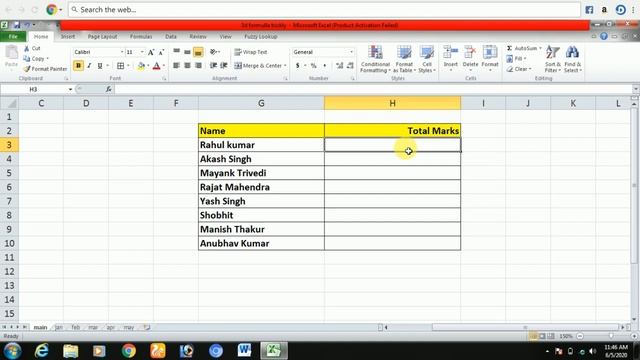Toggle bottom align in Alignment group
Image resolution: width=640 pixels, height=360 pixels.
(x=198, y=52)
